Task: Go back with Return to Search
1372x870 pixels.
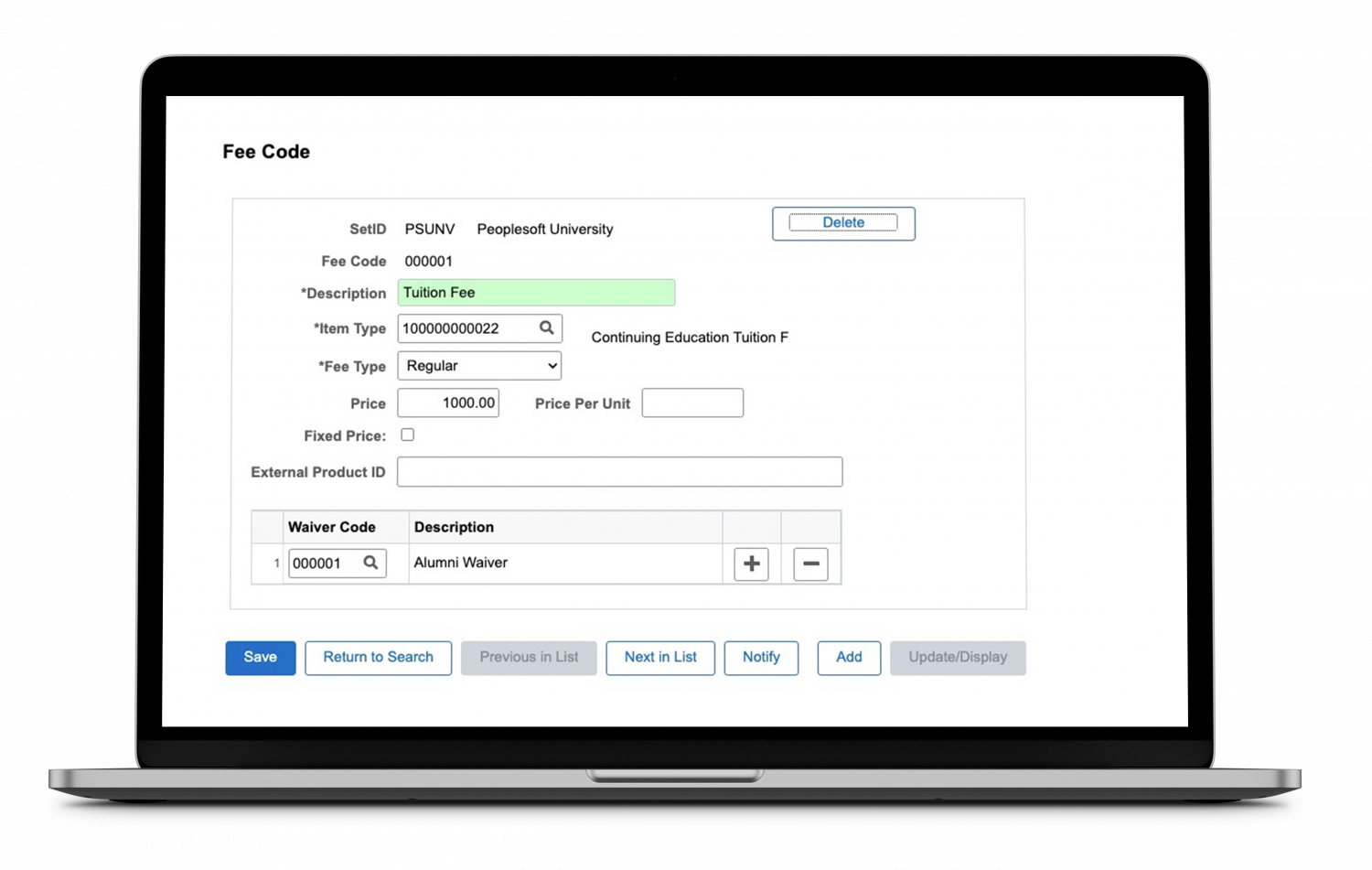Action: (378, 658)
